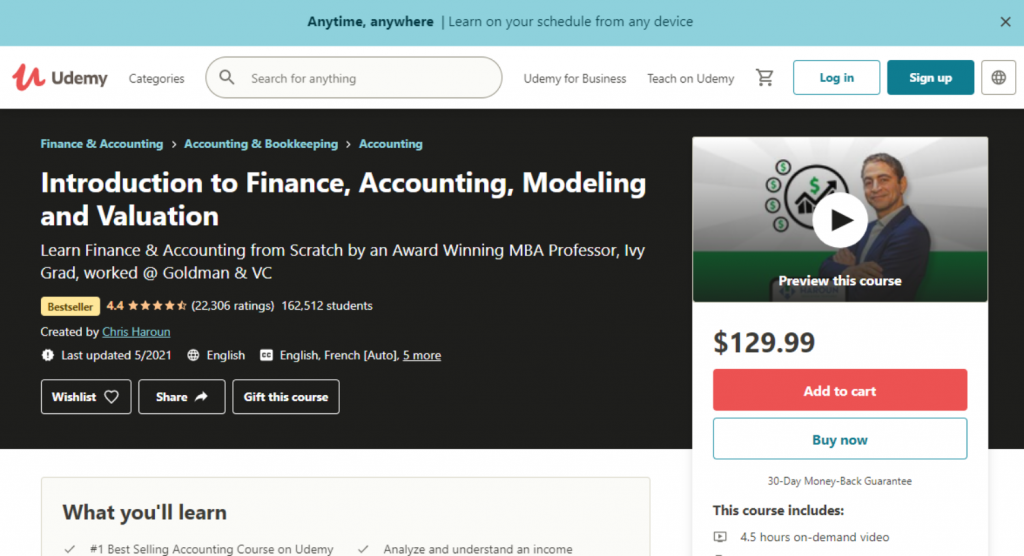The image size is (1024, 556).
Task: Click the Gift this course button
Action: coord(286,397)
